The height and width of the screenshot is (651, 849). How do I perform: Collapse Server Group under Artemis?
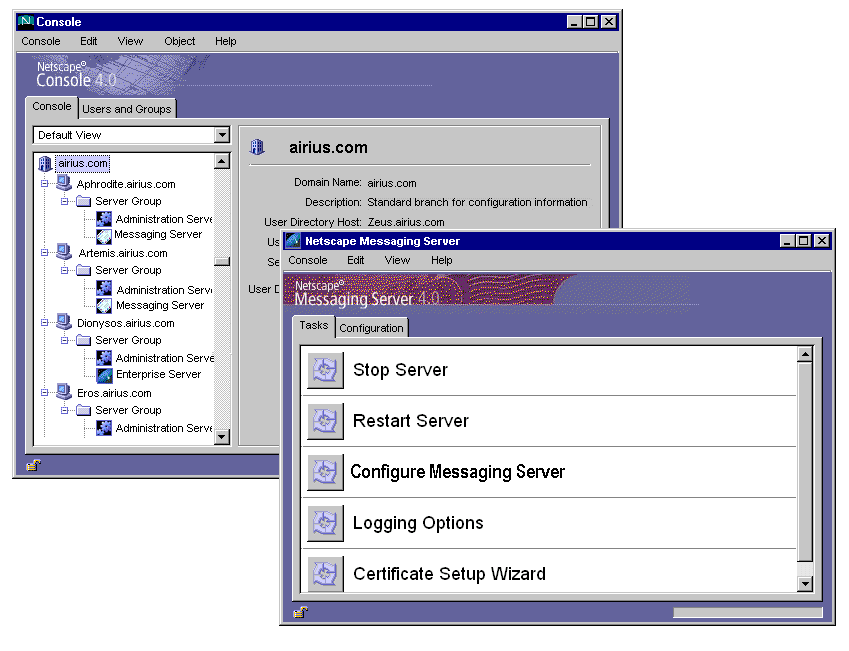64,270
